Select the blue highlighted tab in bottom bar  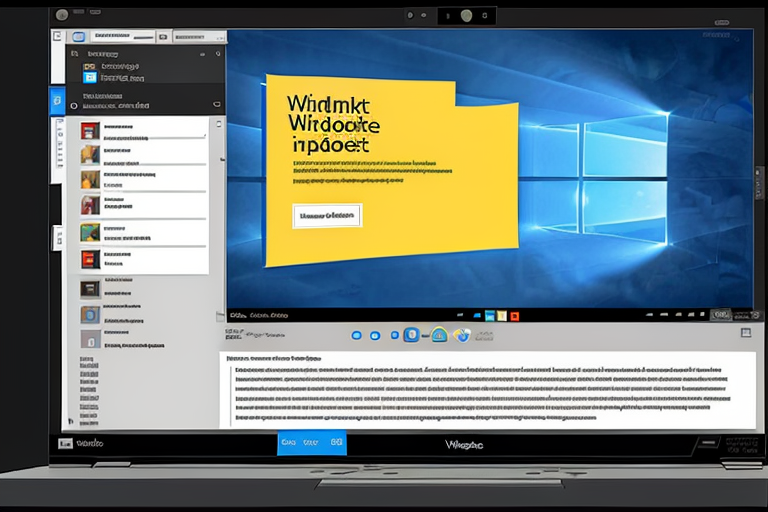click(311, 443)
